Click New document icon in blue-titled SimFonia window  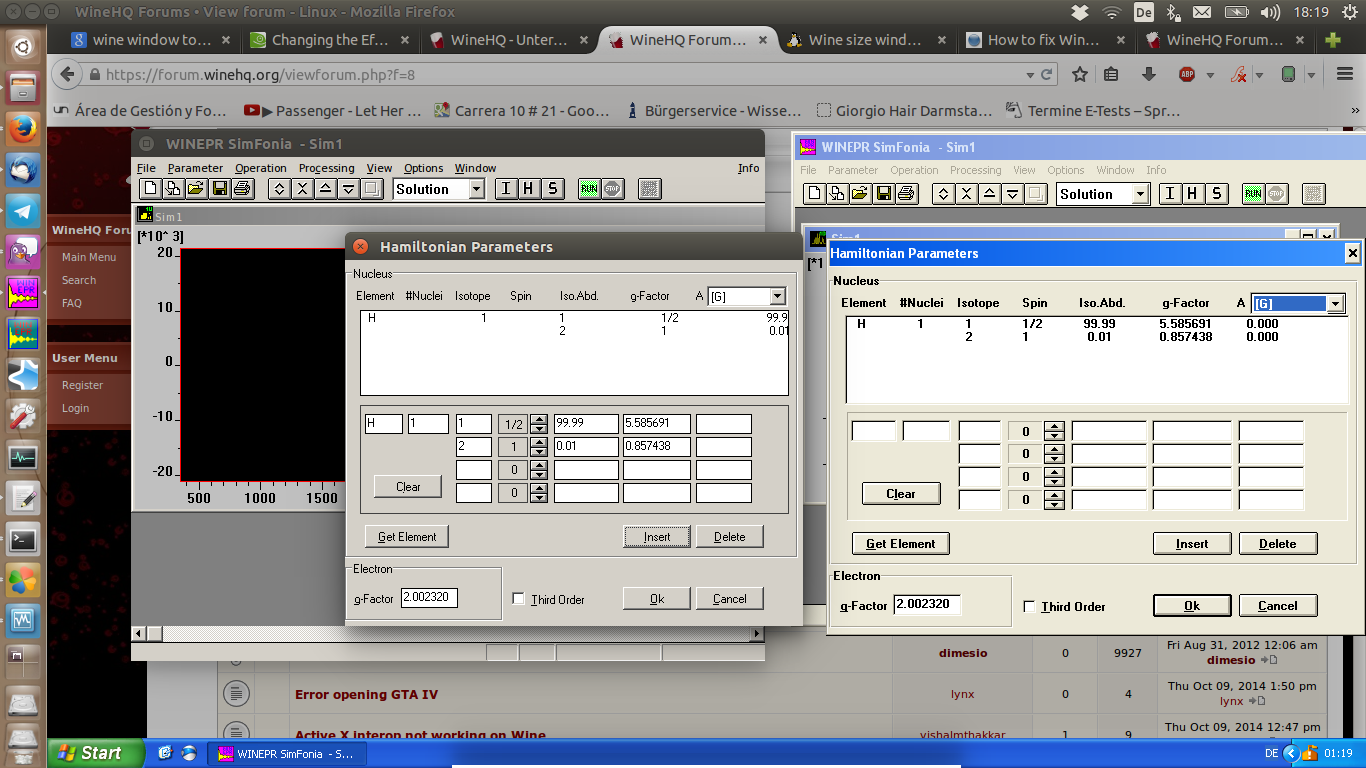point(814,194)
